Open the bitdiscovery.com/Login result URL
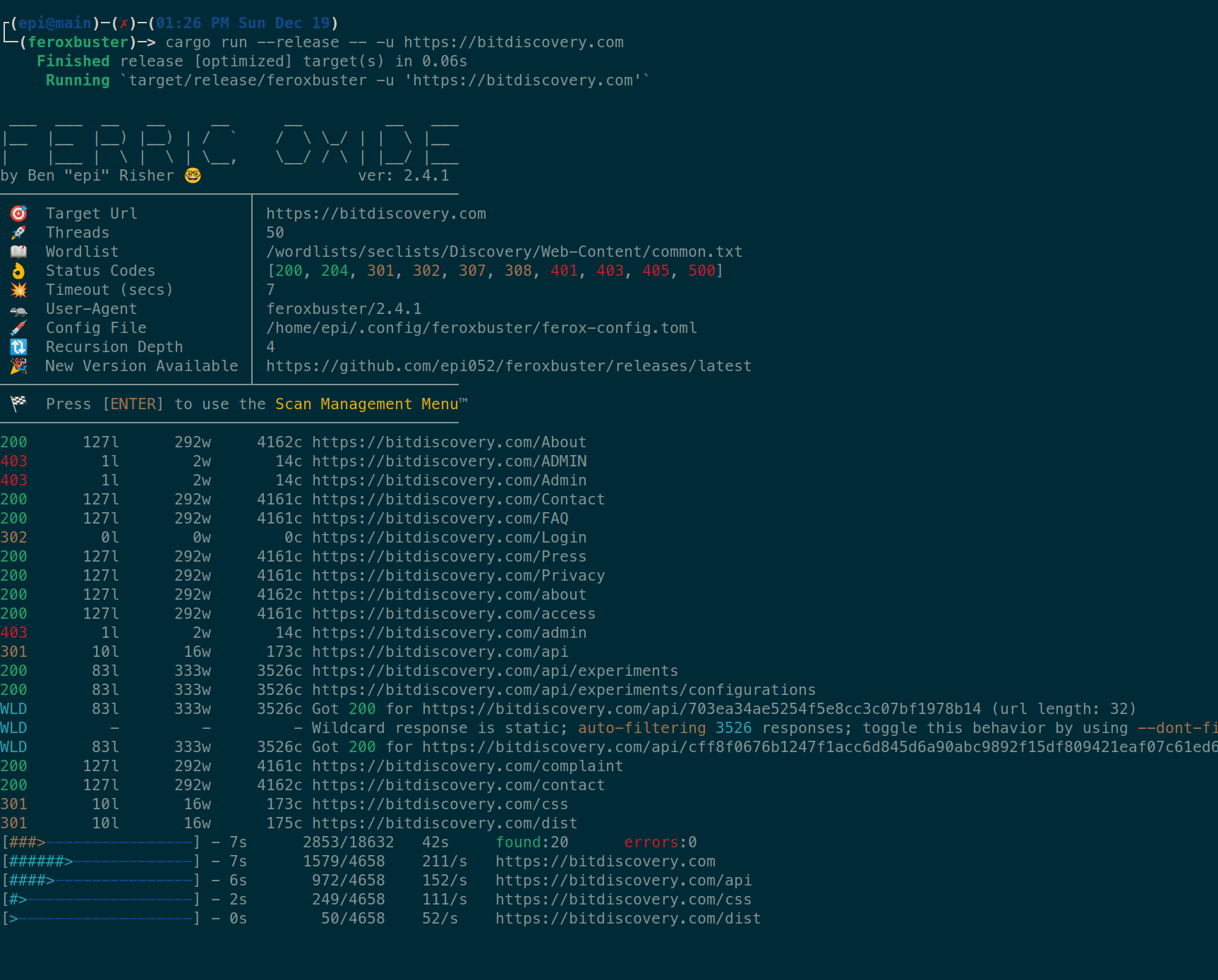Viewport: 1218px width, 980px height. [449, 538]
